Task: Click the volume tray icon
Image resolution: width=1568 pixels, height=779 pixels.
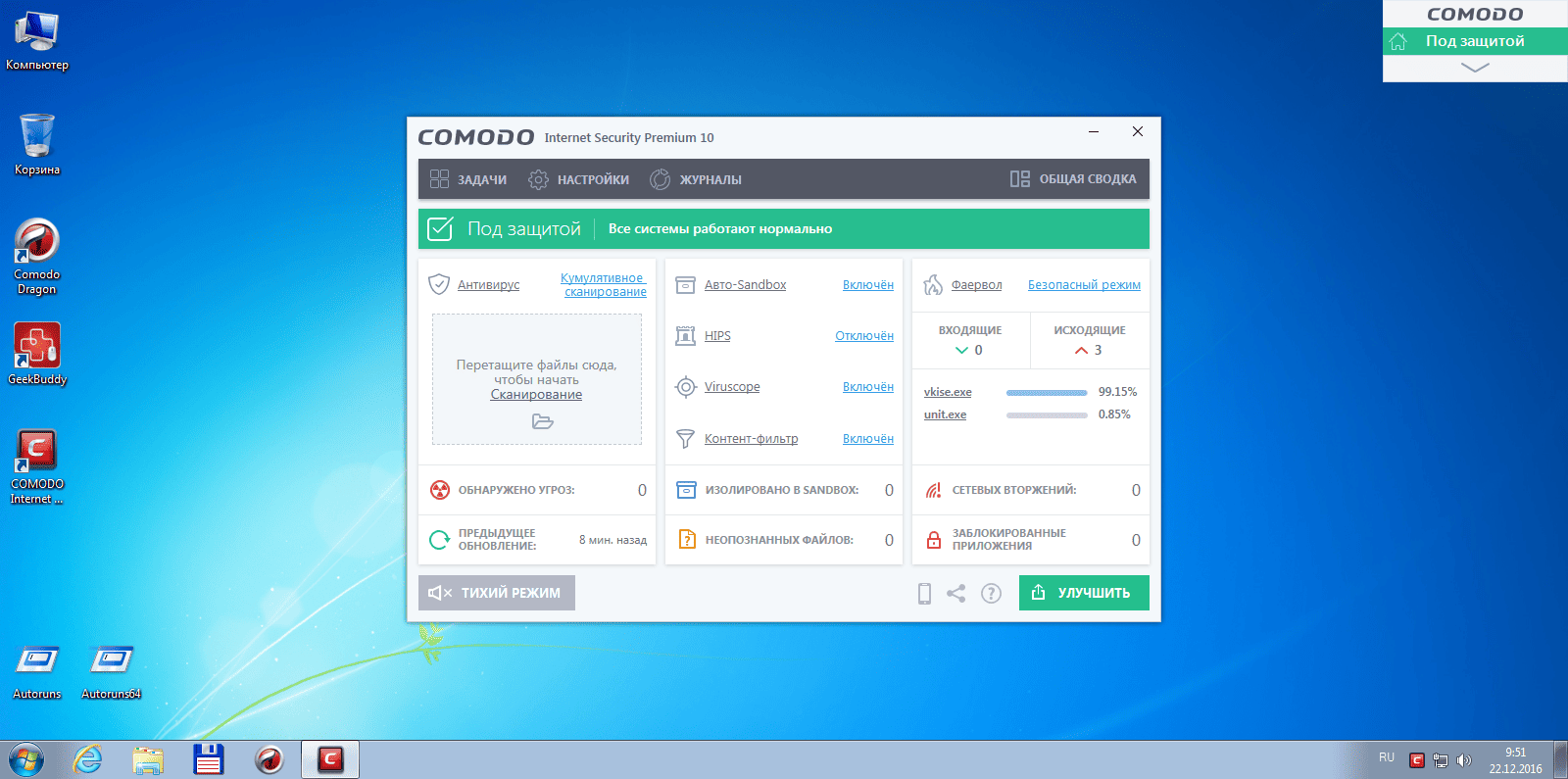Action: coord(1464,760)
